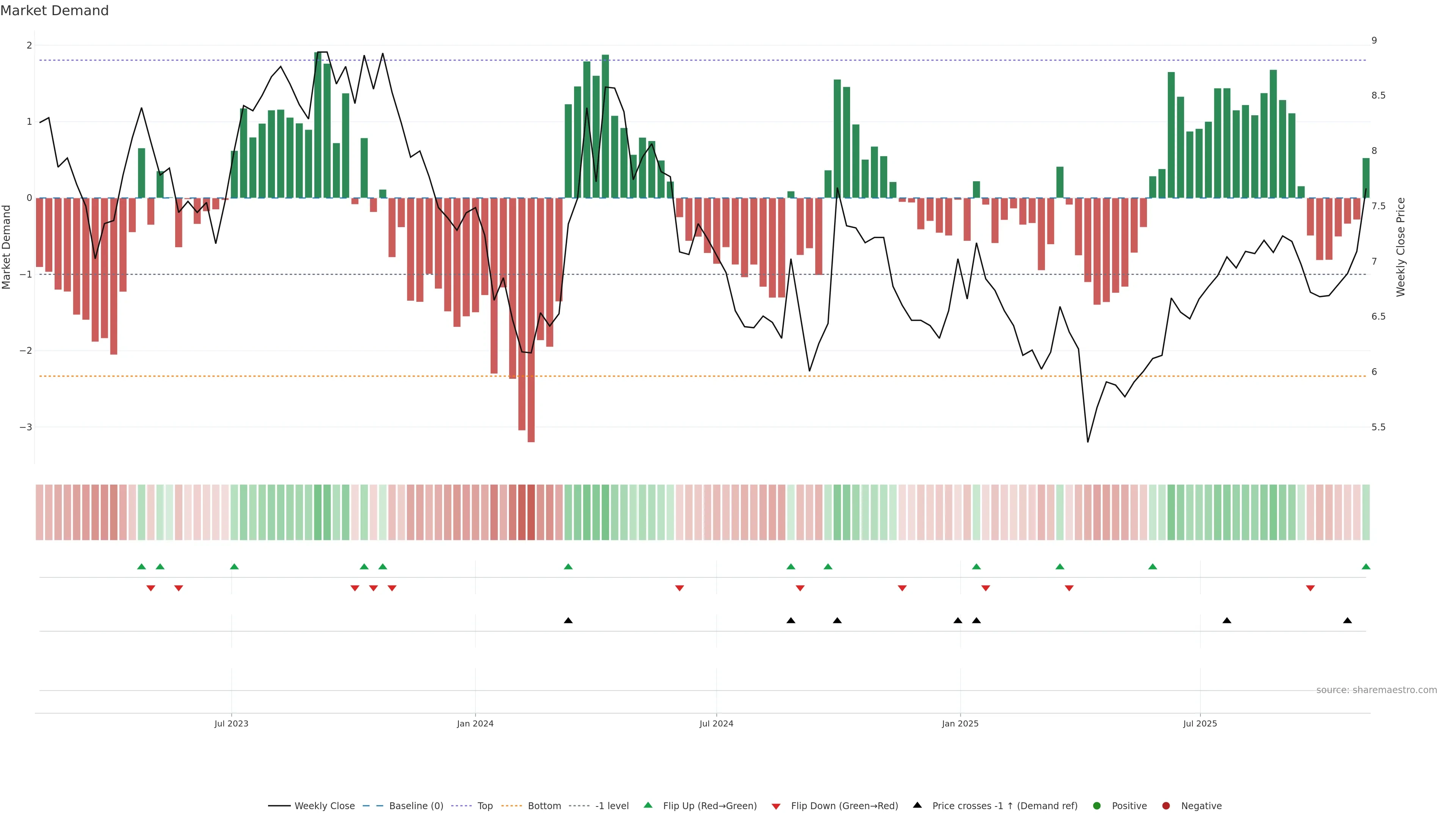Click the source: sharemaestro.com text
Image resolution: width=1456 pixels, height=819 pixels.
[1376, 690]
